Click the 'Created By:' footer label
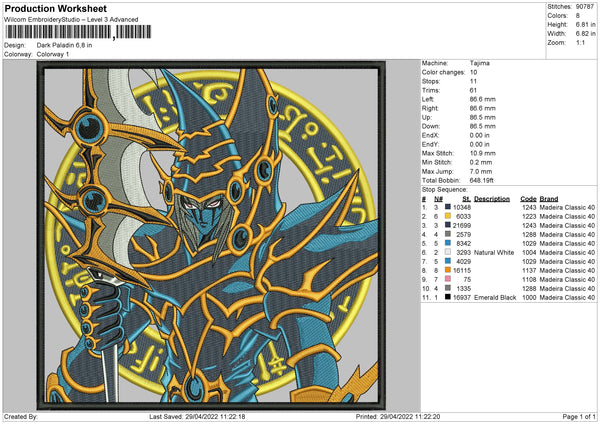This screenshot has width=600, height=424. (21, 417)
